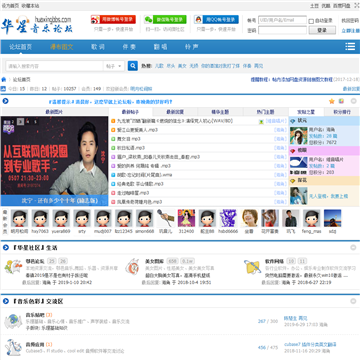Open the 歌词 navigation item
360x360 pixels.
(x=98, y=47)
